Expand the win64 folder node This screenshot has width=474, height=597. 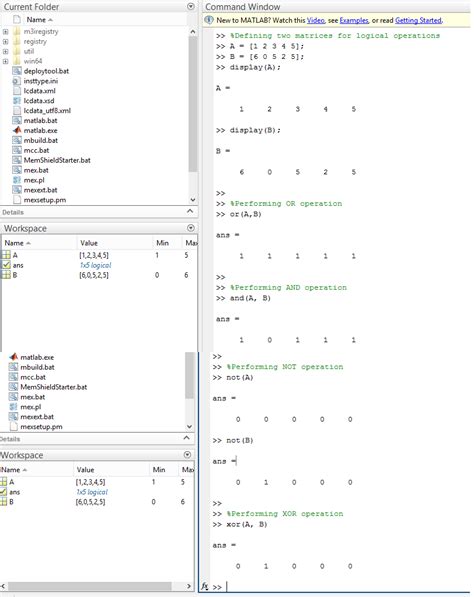tap(5, 61)
